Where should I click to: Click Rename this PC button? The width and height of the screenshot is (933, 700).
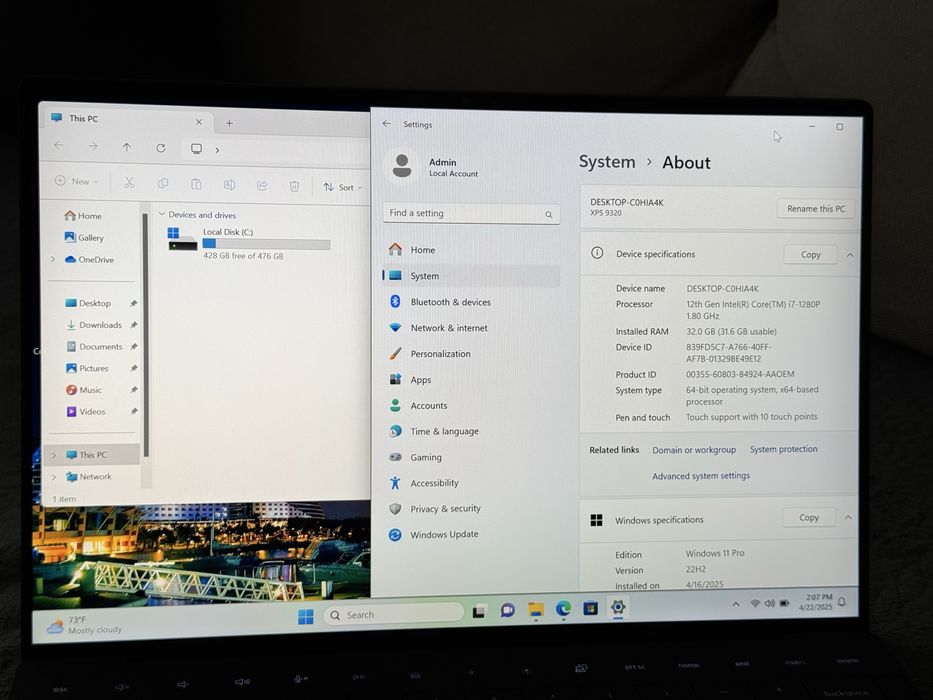[816, 209]
